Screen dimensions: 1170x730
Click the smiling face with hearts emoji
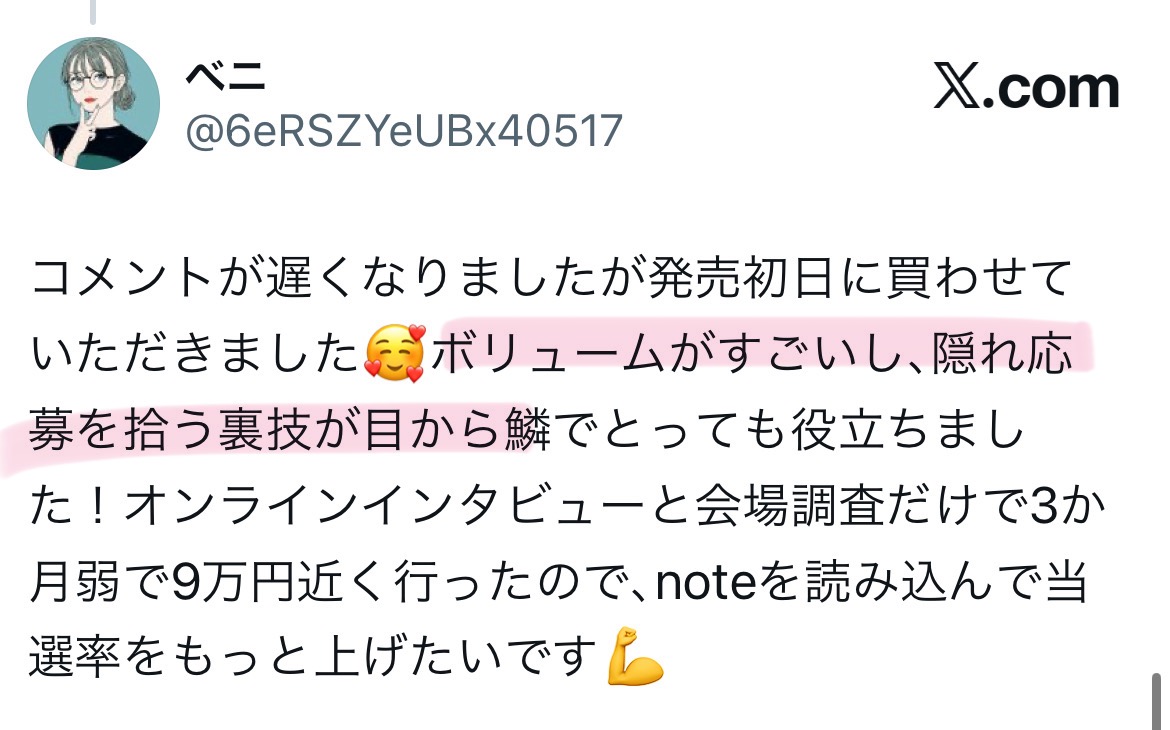pyautogui.click(x=394, y=353)
